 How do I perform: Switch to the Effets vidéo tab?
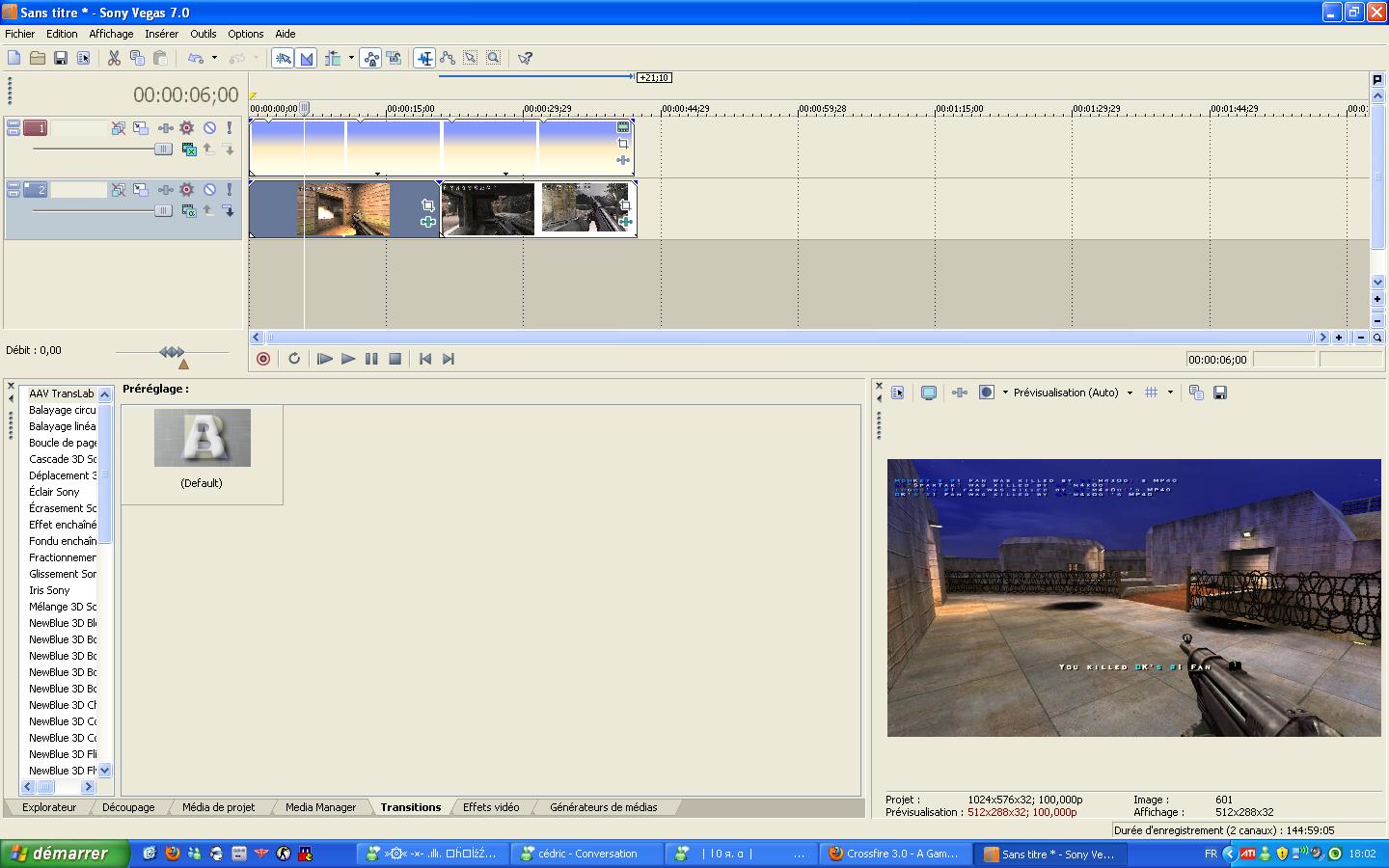[x=491, y=807]
